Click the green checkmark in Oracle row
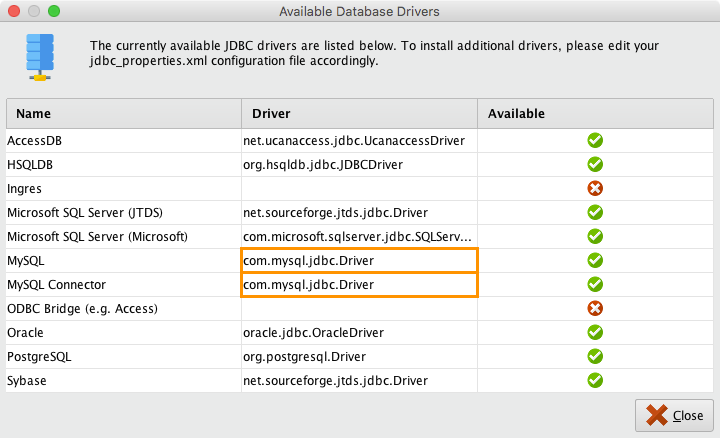Viewport: 720px width, 438px height. click(595, 332)
